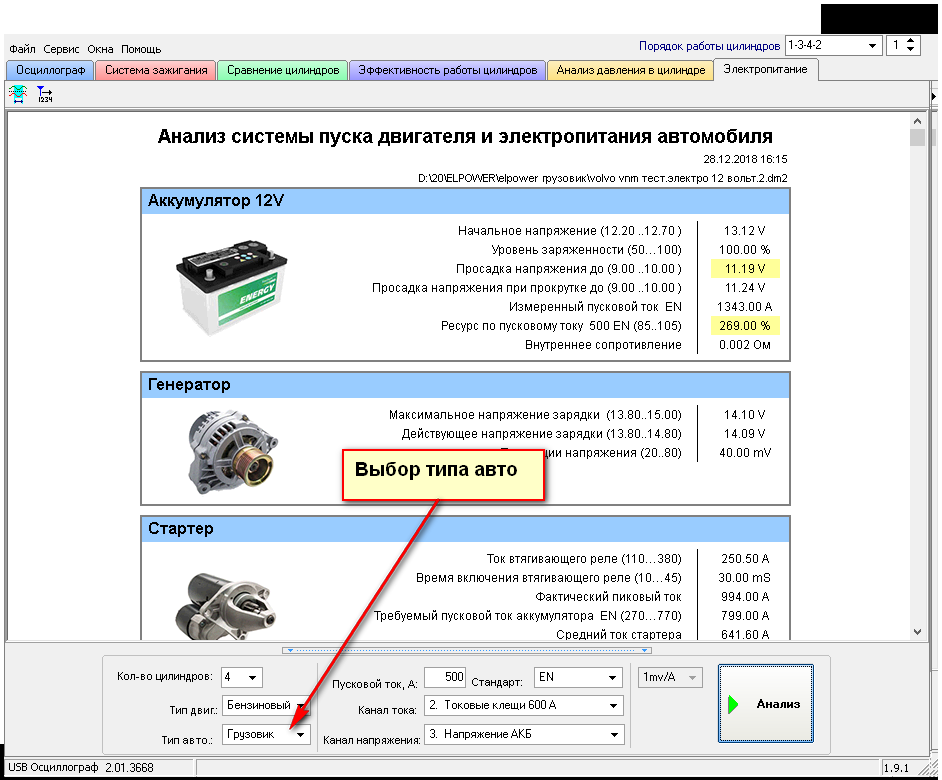Image resolution: width=942 pixels, height=780 pixels.
Task: Expand the cylinder firing order 1-3-4-2 dropdown
Action: point(872,46)
